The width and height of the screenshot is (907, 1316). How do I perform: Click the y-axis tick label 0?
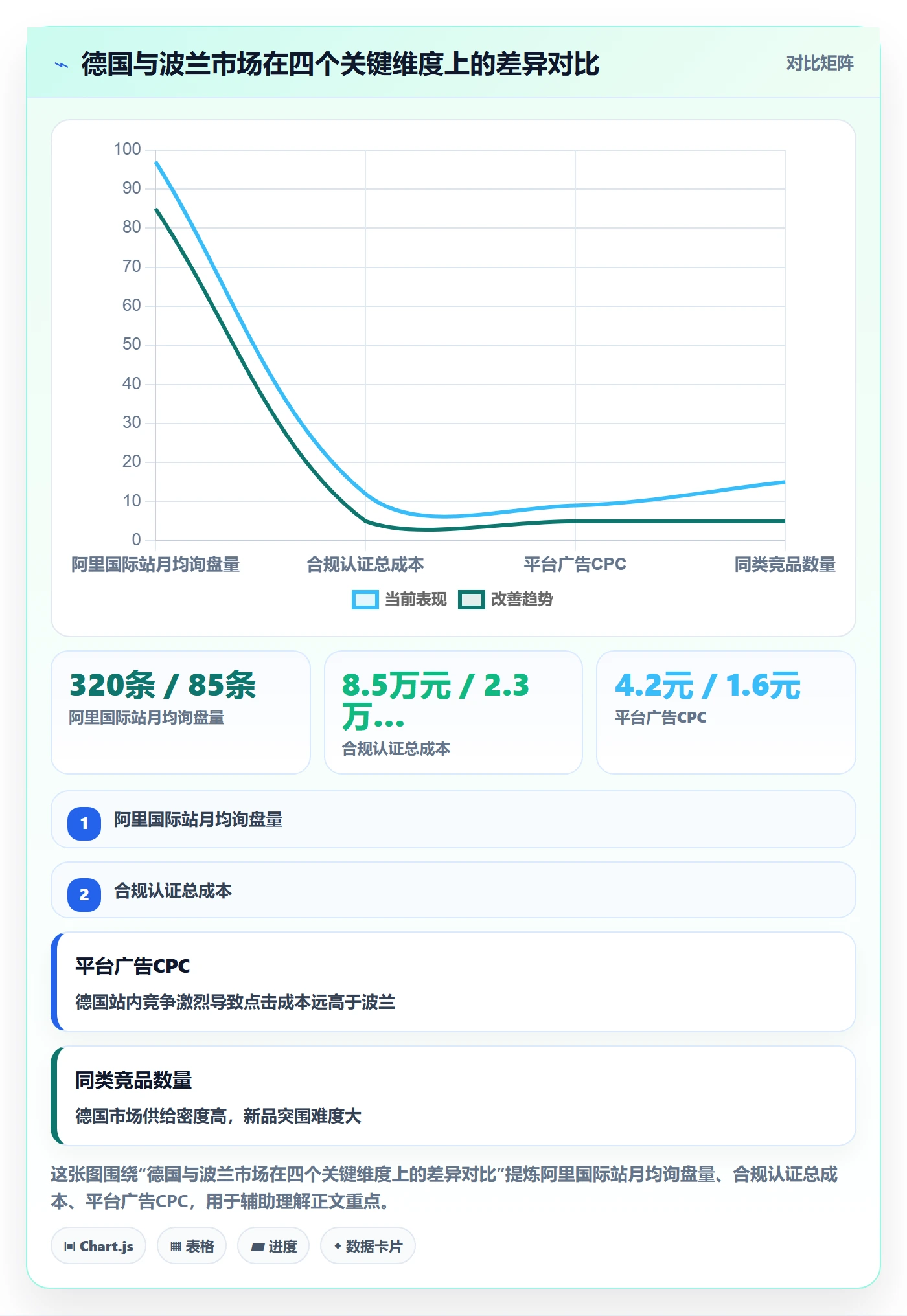click(136, 540)
